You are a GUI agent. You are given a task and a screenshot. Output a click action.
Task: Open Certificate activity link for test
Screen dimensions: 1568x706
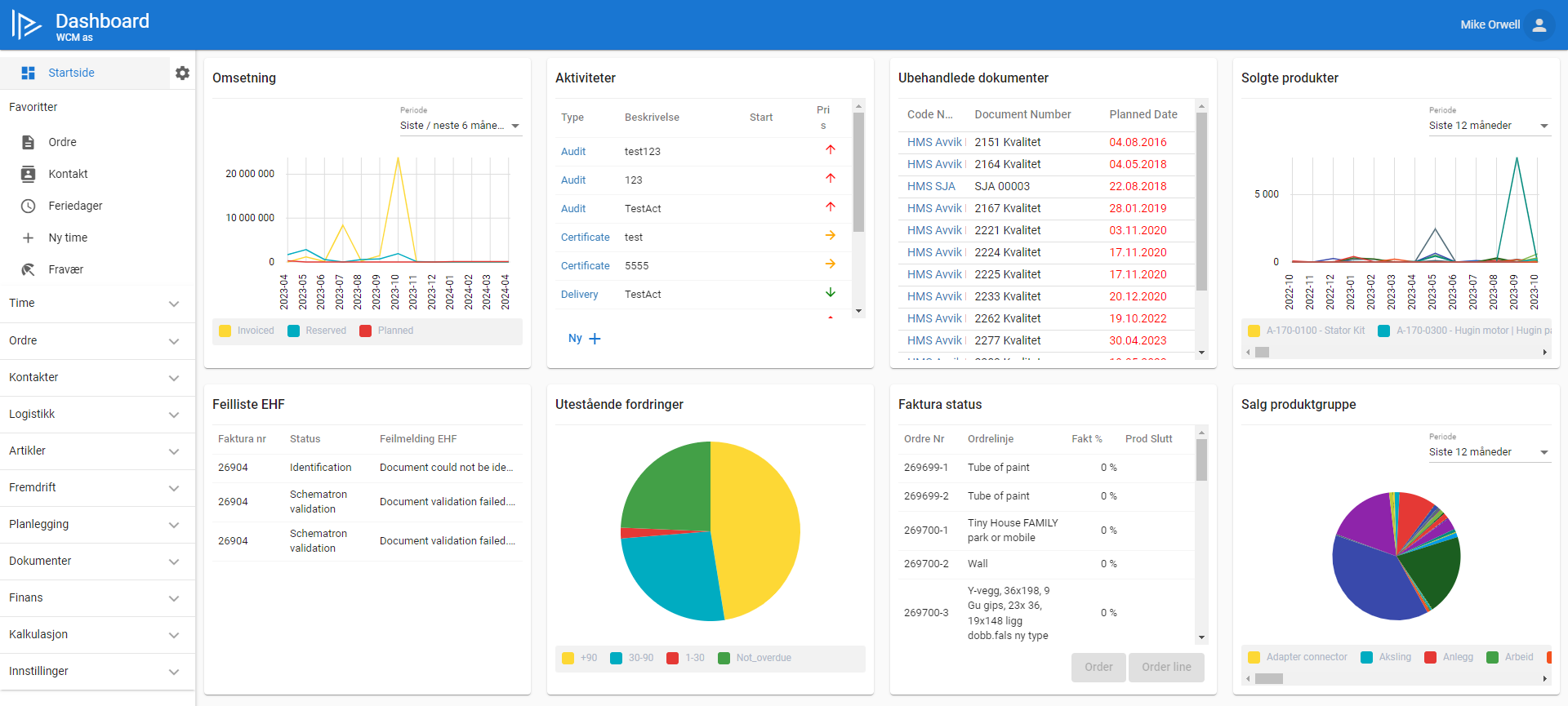[585, 238]
